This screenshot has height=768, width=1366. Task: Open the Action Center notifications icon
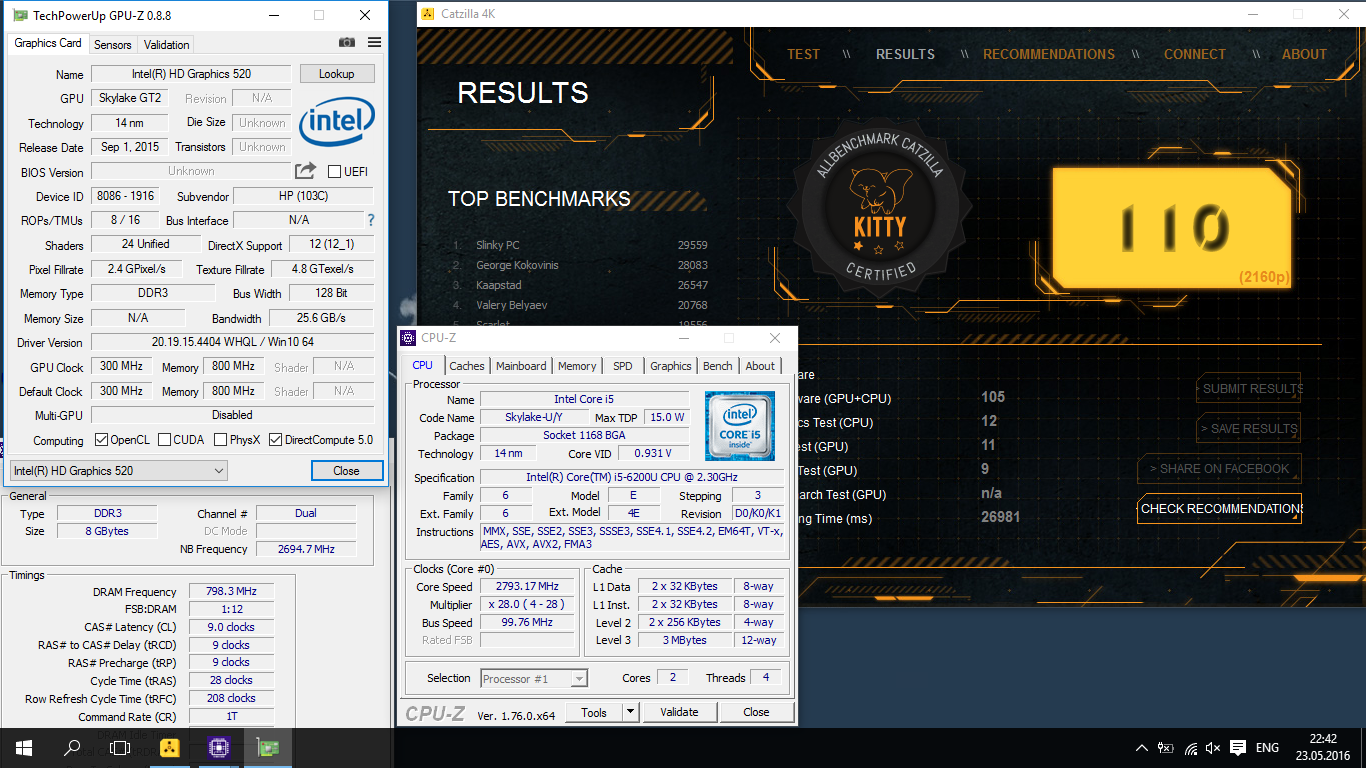pos(1238,748)
